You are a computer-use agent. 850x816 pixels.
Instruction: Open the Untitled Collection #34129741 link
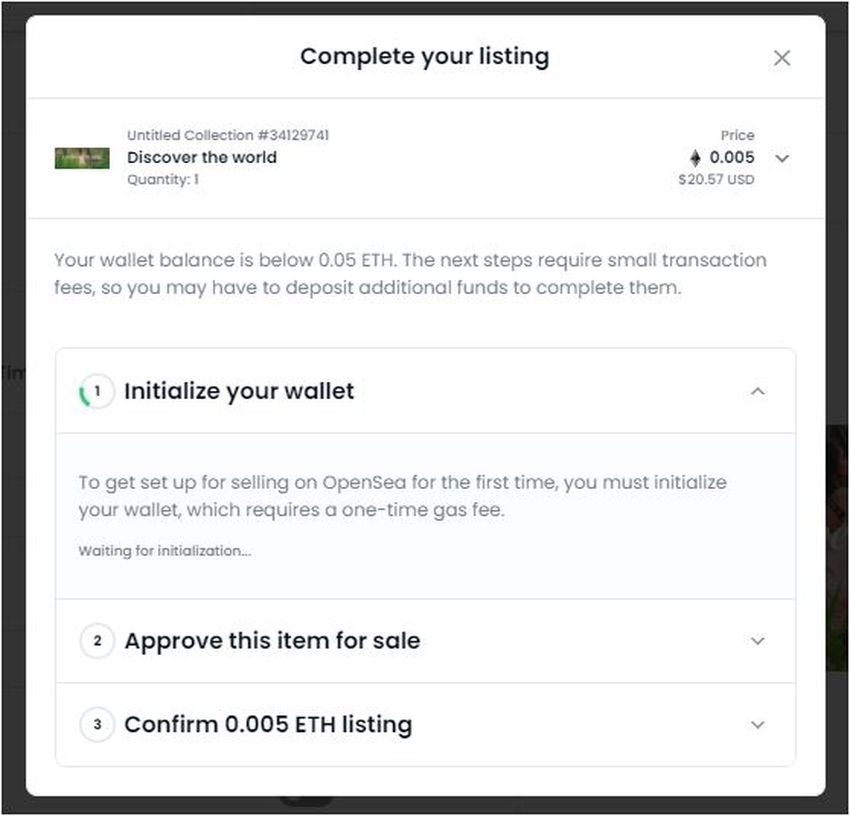point(228,135)
